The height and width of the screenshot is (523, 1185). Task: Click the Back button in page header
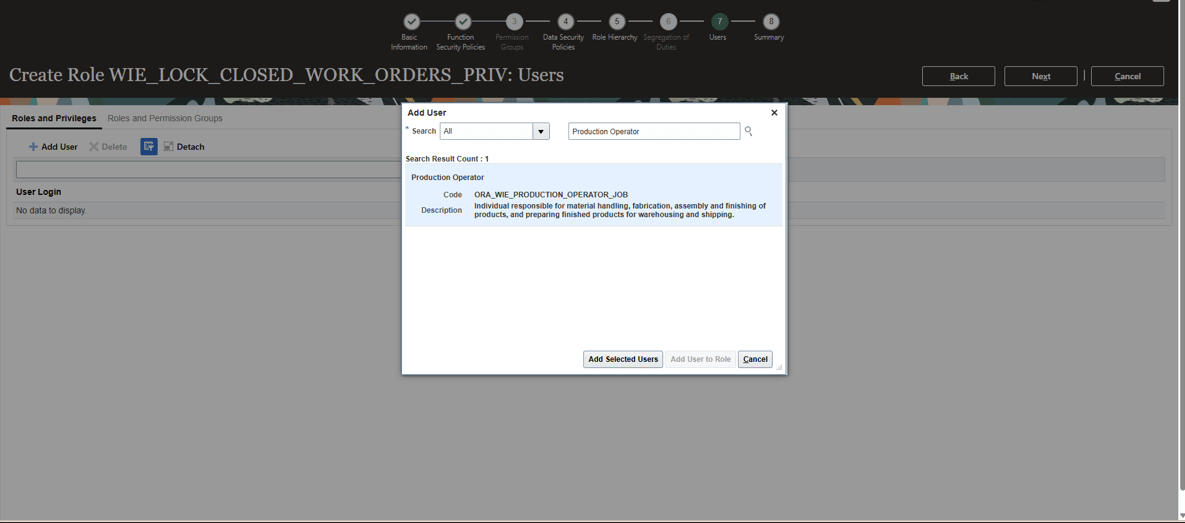pyautogui.click(x=958, y=76)
